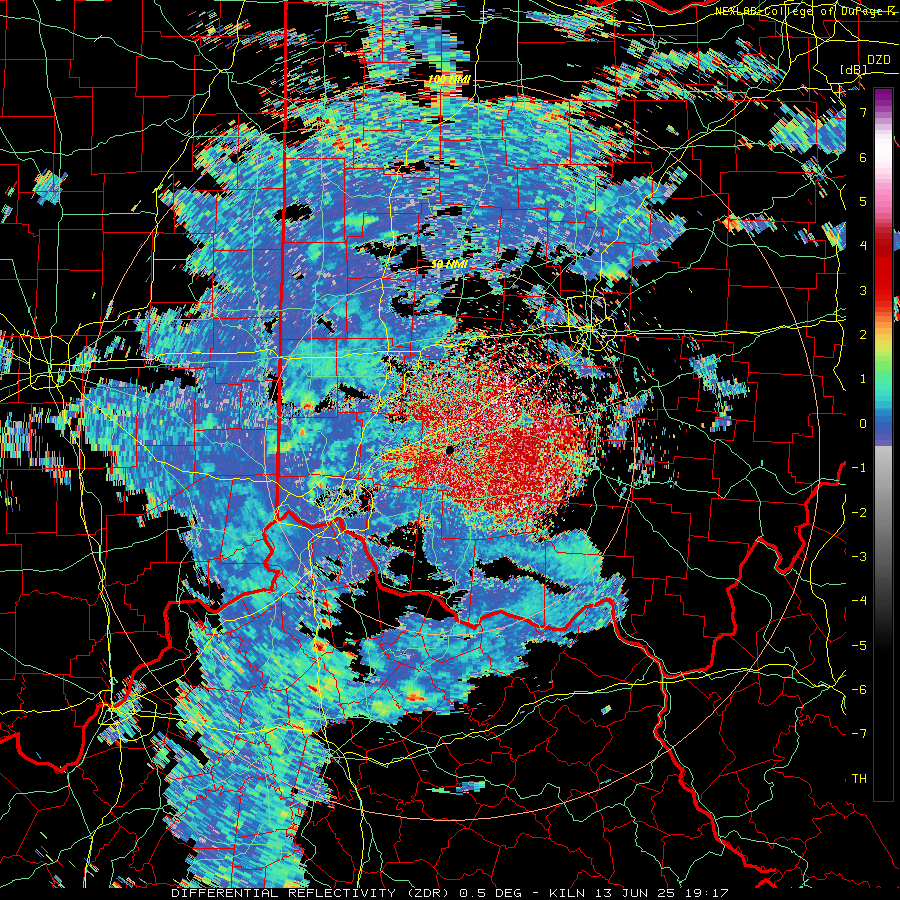This screenshot has width=900, height=900.
Task: Click the 0 value on color scale
Action: pos(863,424)
